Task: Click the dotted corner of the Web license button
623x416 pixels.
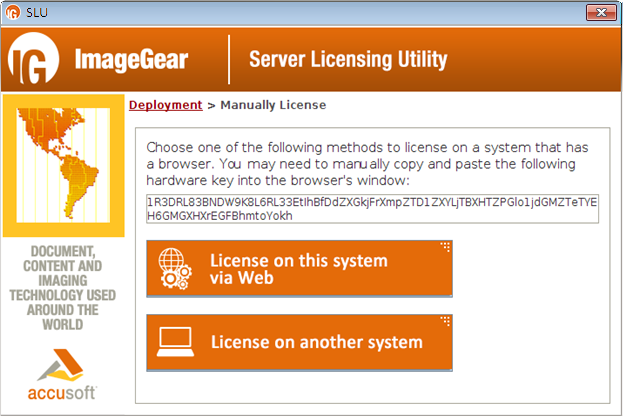Action: click(x=445, y=246)
